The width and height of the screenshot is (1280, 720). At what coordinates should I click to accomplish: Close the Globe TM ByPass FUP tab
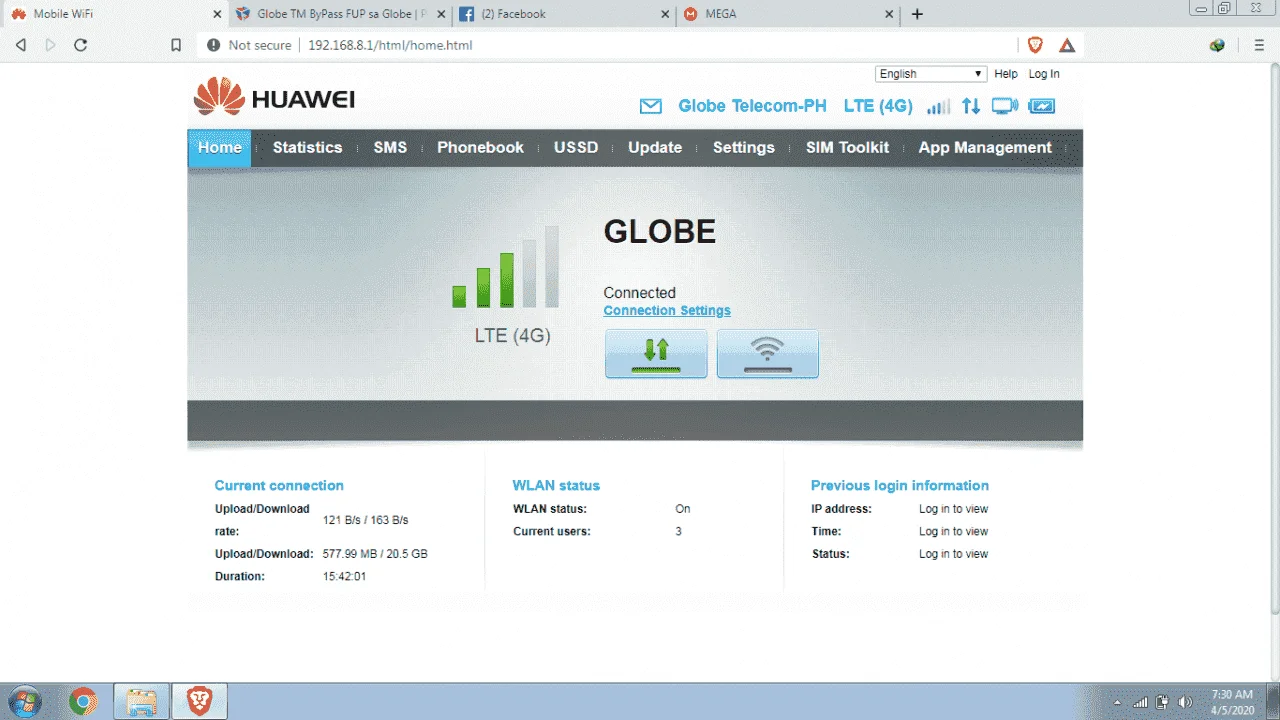pyautogui.click(x=442, y=14)
